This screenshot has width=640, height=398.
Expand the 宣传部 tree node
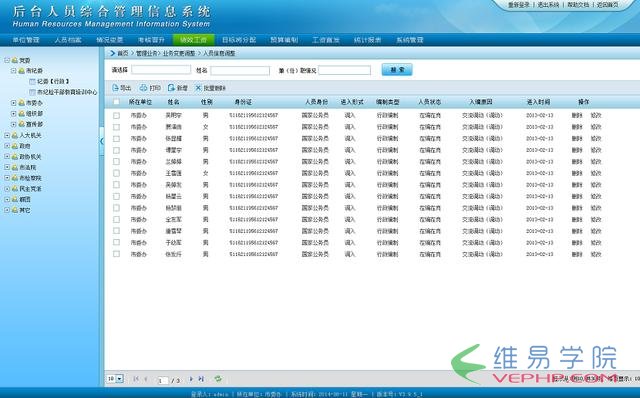click(13, 124)
